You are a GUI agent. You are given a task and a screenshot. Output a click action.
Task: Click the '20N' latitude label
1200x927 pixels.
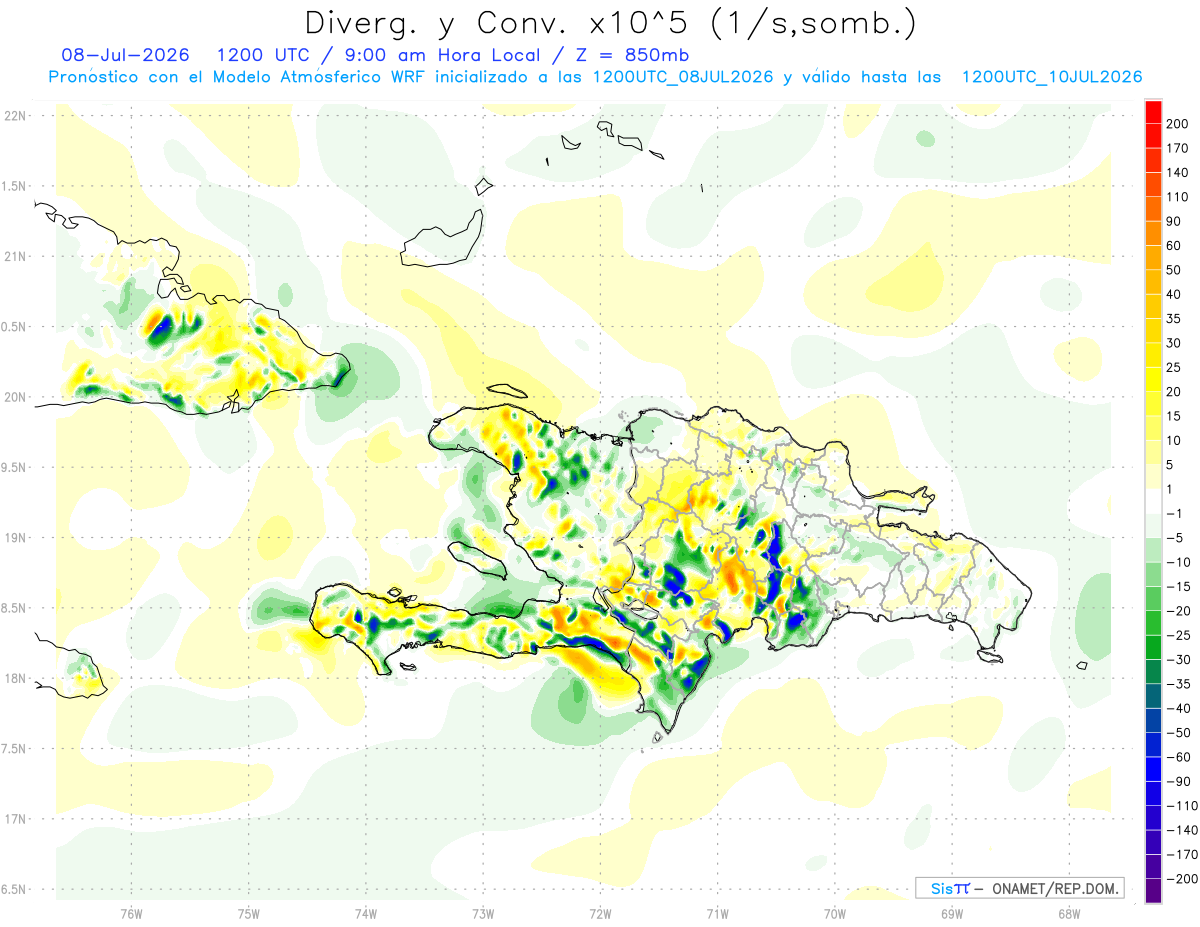click(14, 397)
